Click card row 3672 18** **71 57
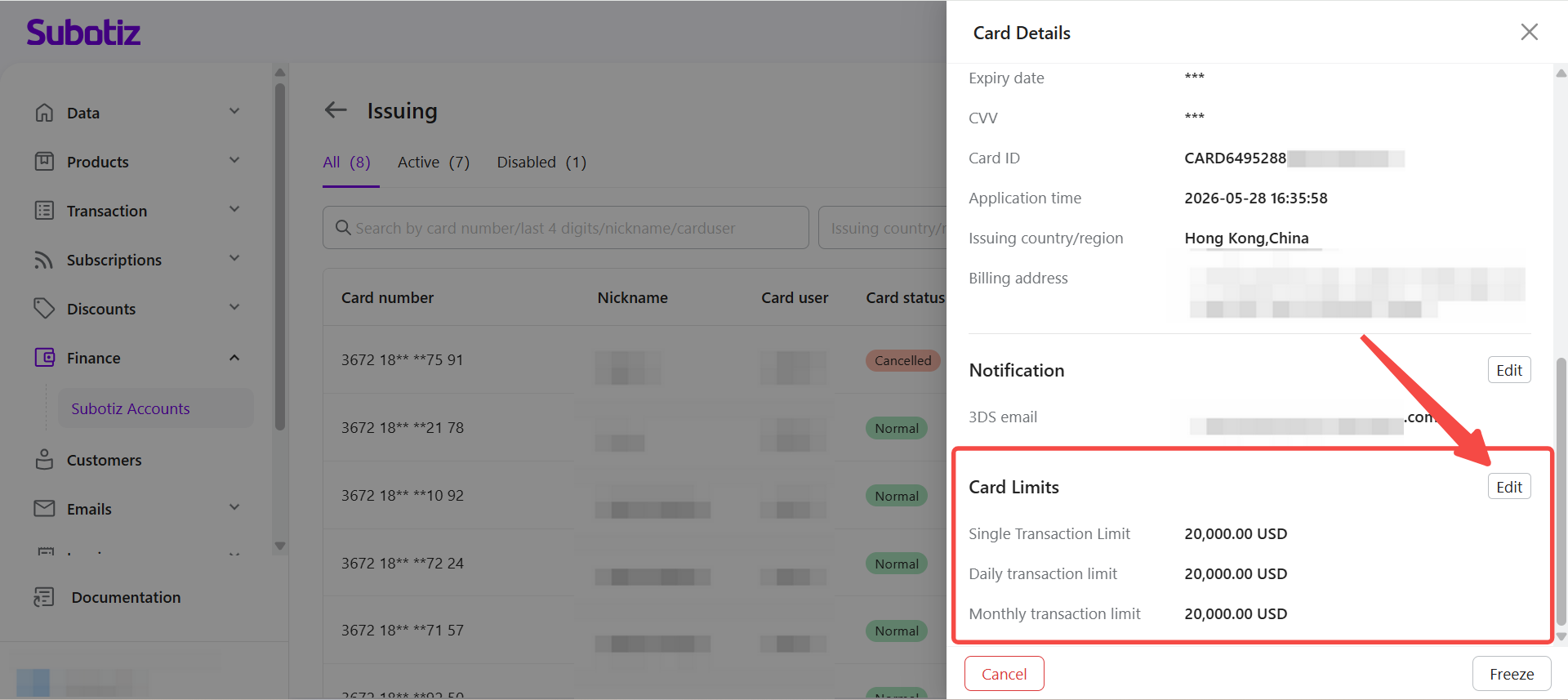Viewport: 1568px width, 700px height. (x=635, y=631)
